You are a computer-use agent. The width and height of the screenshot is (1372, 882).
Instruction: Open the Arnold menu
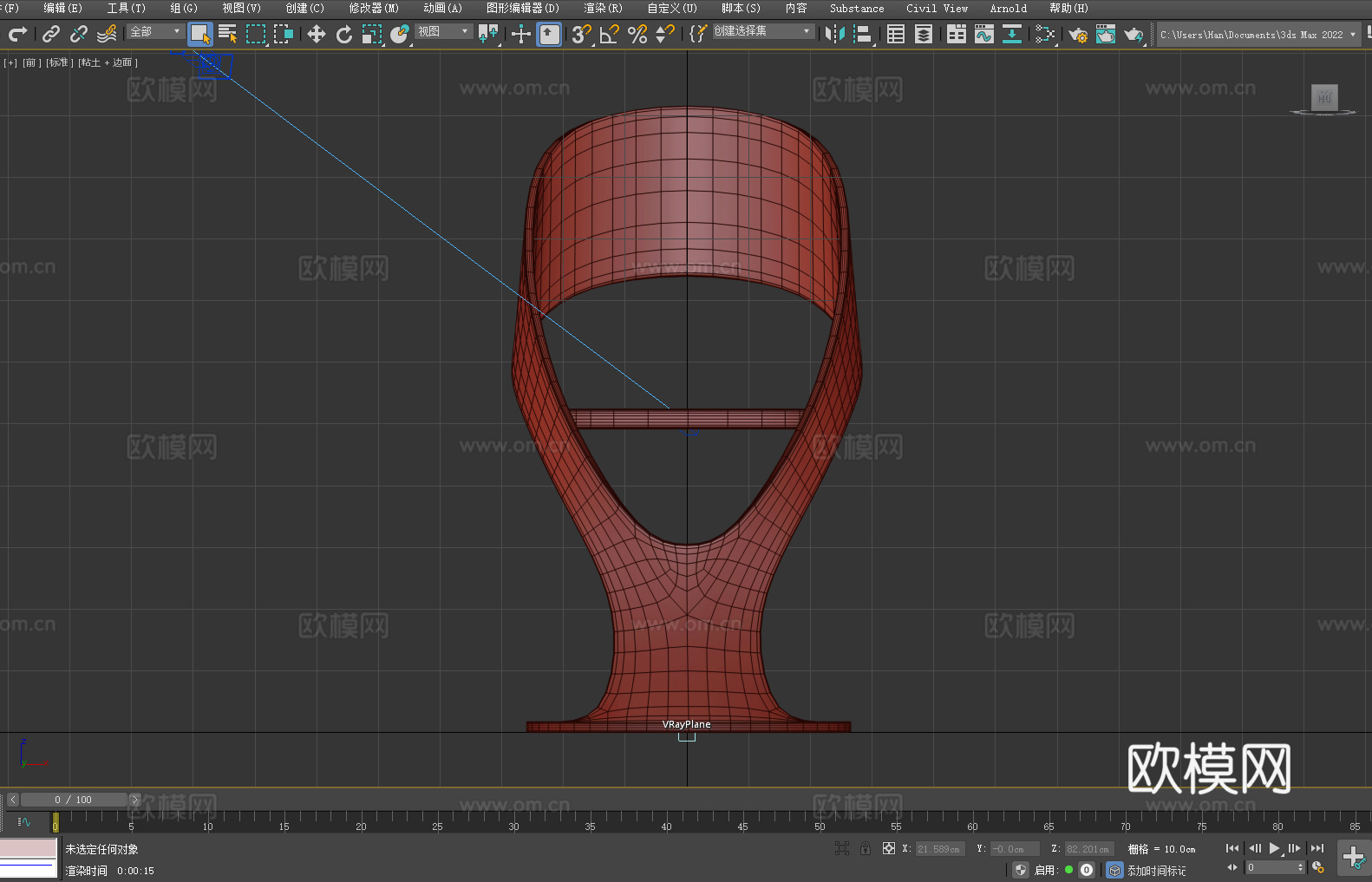tap(1009, 8)
